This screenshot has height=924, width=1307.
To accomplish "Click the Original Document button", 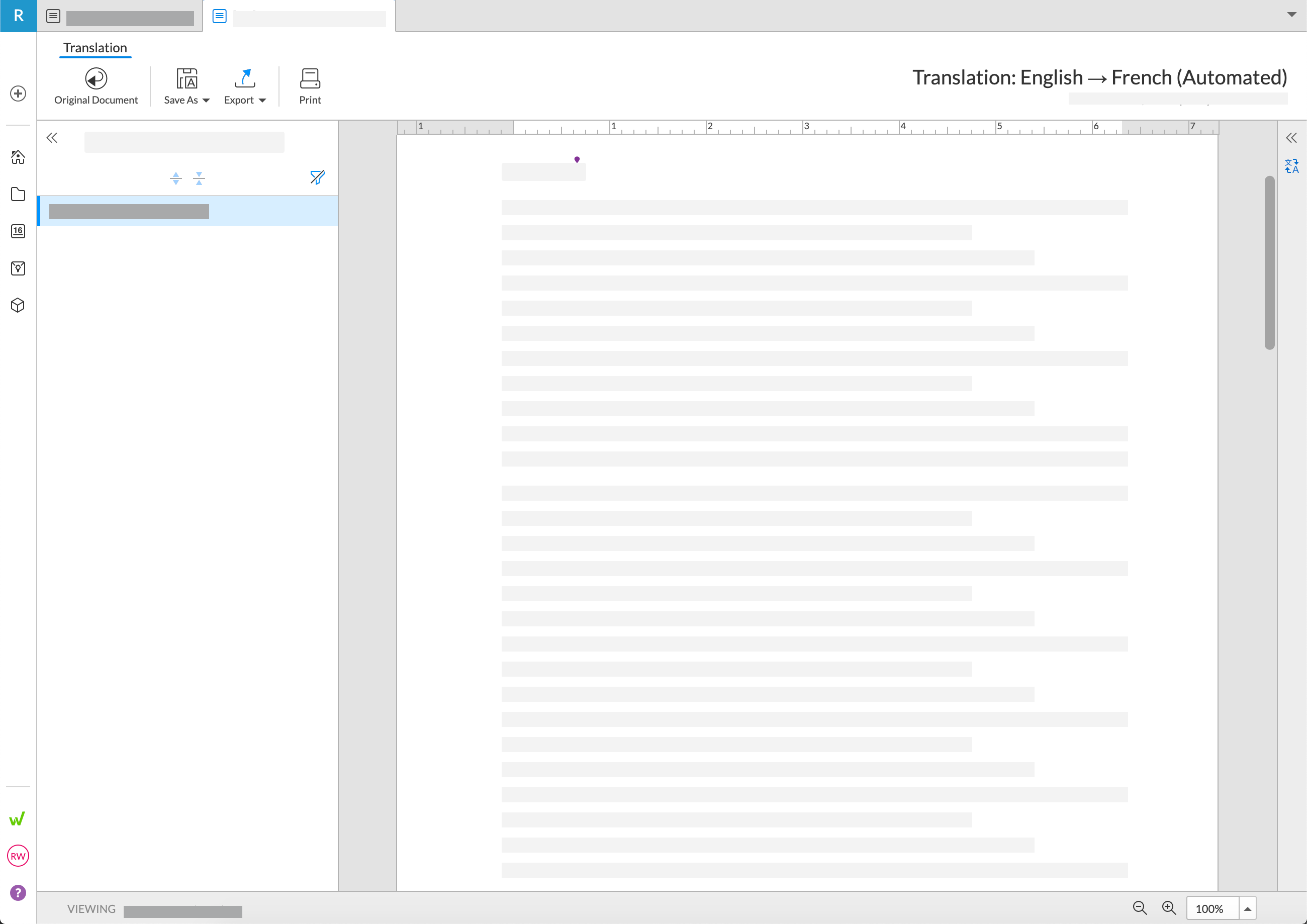I will tap(96, 85).
